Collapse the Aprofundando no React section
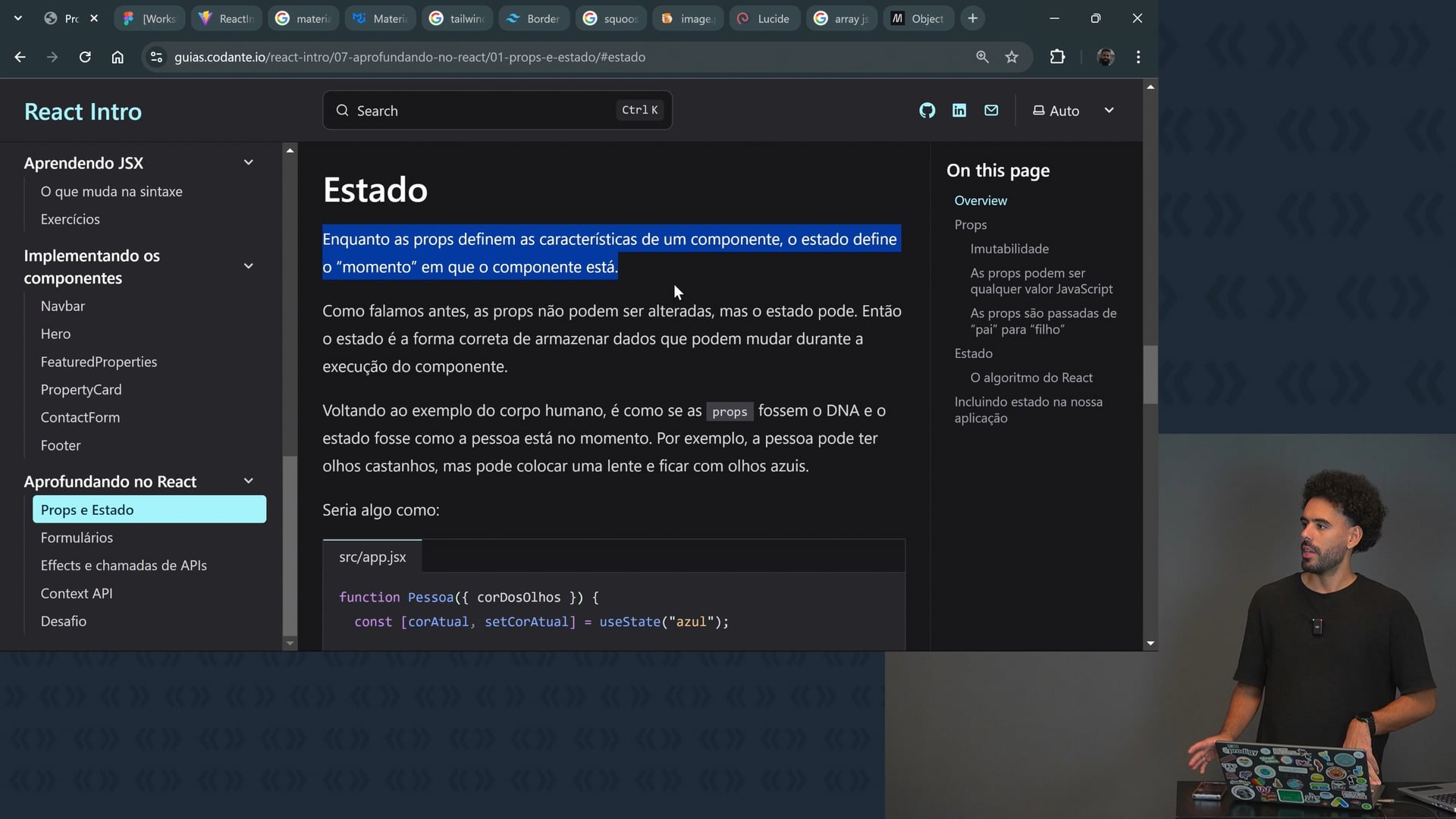 click(x=248, y=482)
